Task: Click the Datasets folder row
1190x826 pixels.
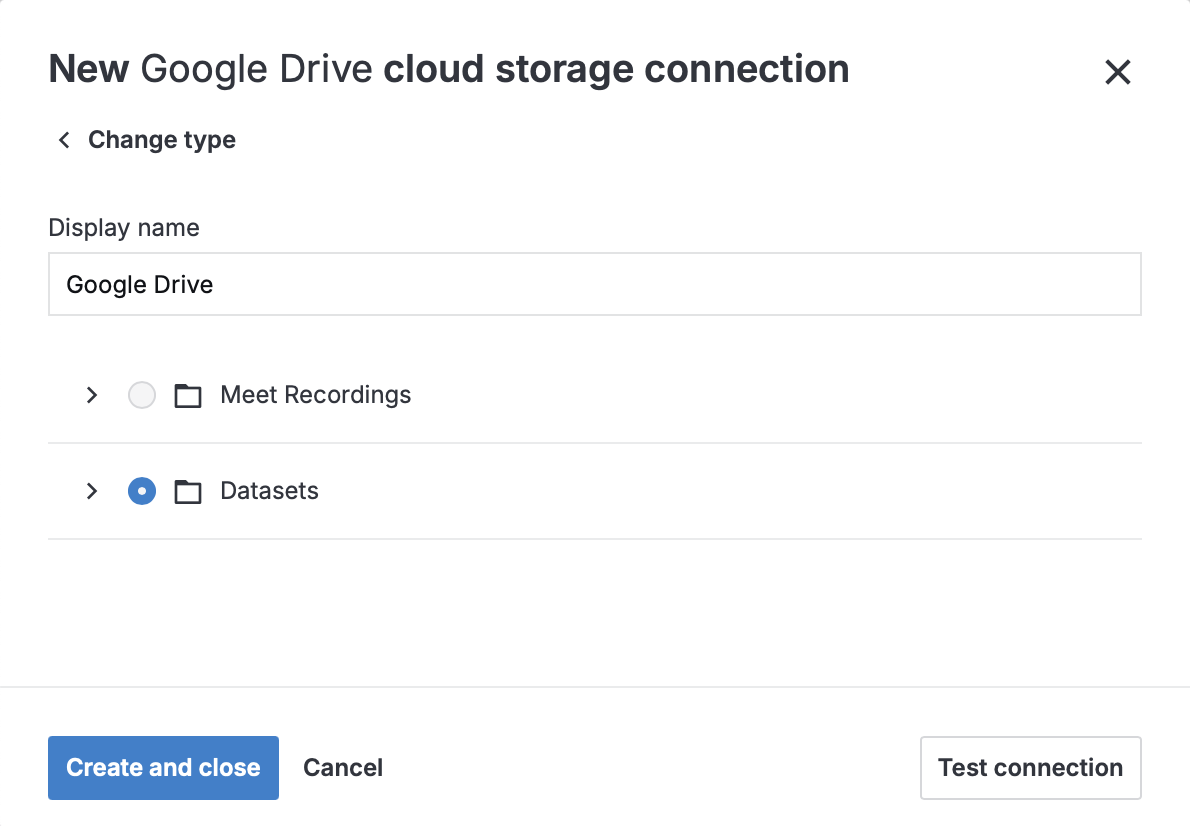Action: tap(269, 491)
